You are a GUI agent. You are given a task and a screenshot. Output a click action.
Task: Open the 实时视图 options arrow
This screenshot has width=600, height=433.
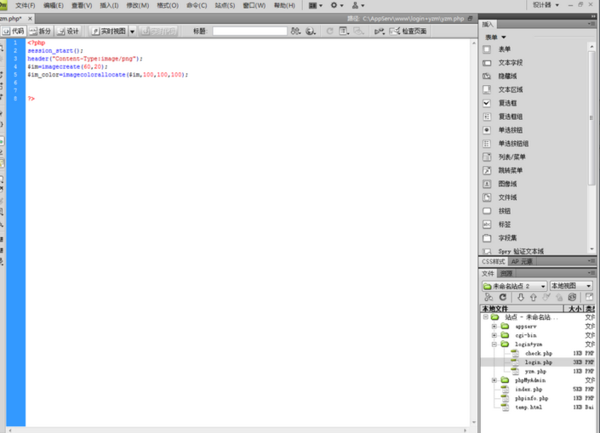tap(132, 31)
